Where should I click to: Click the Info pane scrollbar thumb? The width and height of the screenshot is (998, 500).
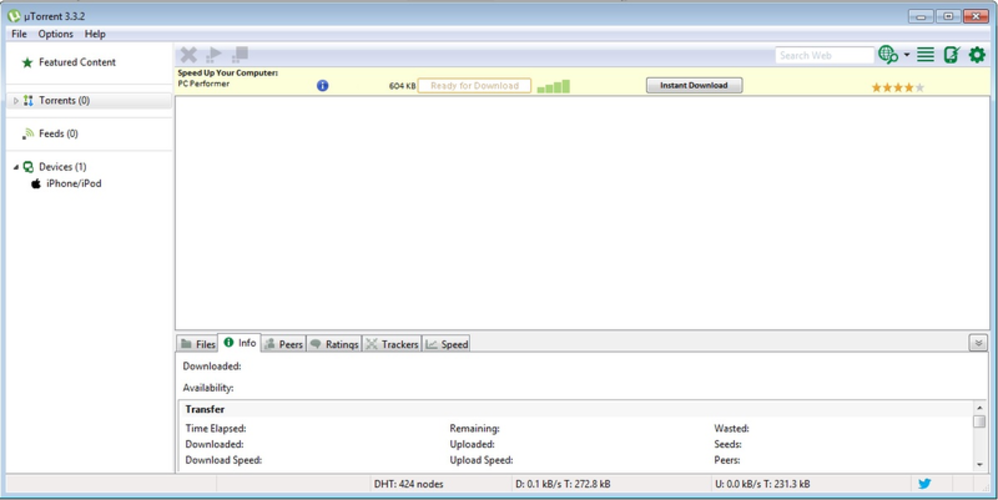[980, 422]
